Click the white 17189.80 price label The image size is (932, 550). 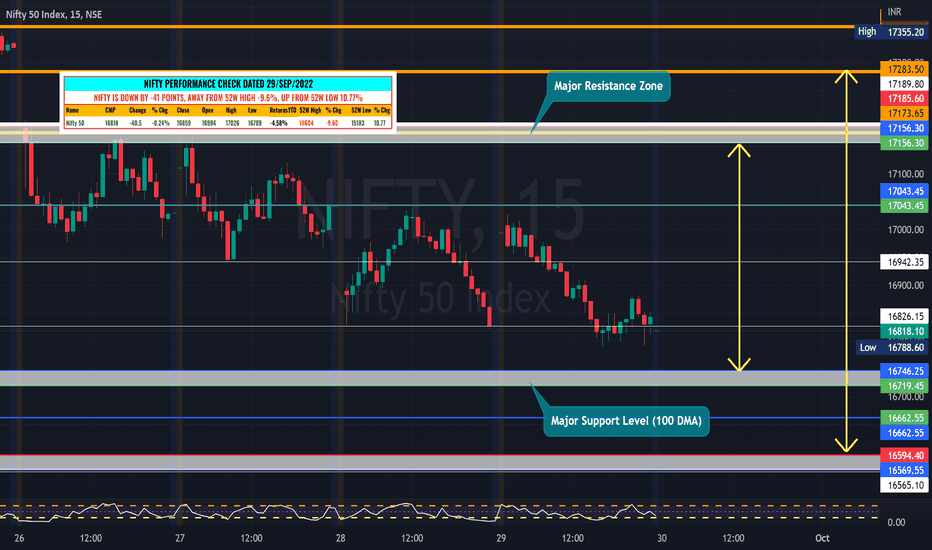(904, 84)
